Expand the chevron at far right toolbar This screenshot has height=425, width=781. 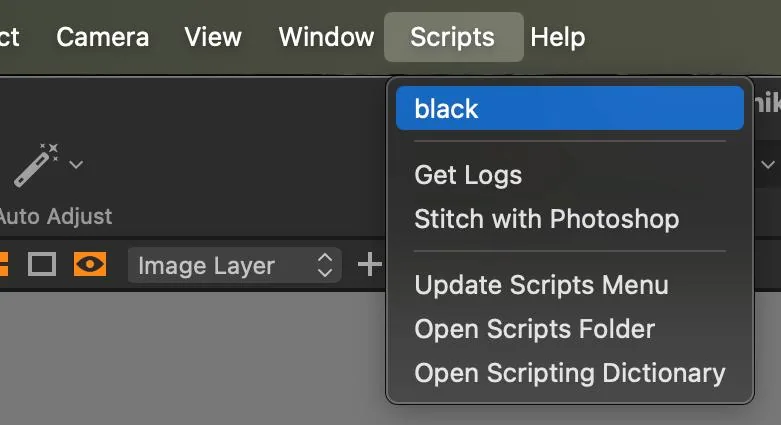coord(768,164)
